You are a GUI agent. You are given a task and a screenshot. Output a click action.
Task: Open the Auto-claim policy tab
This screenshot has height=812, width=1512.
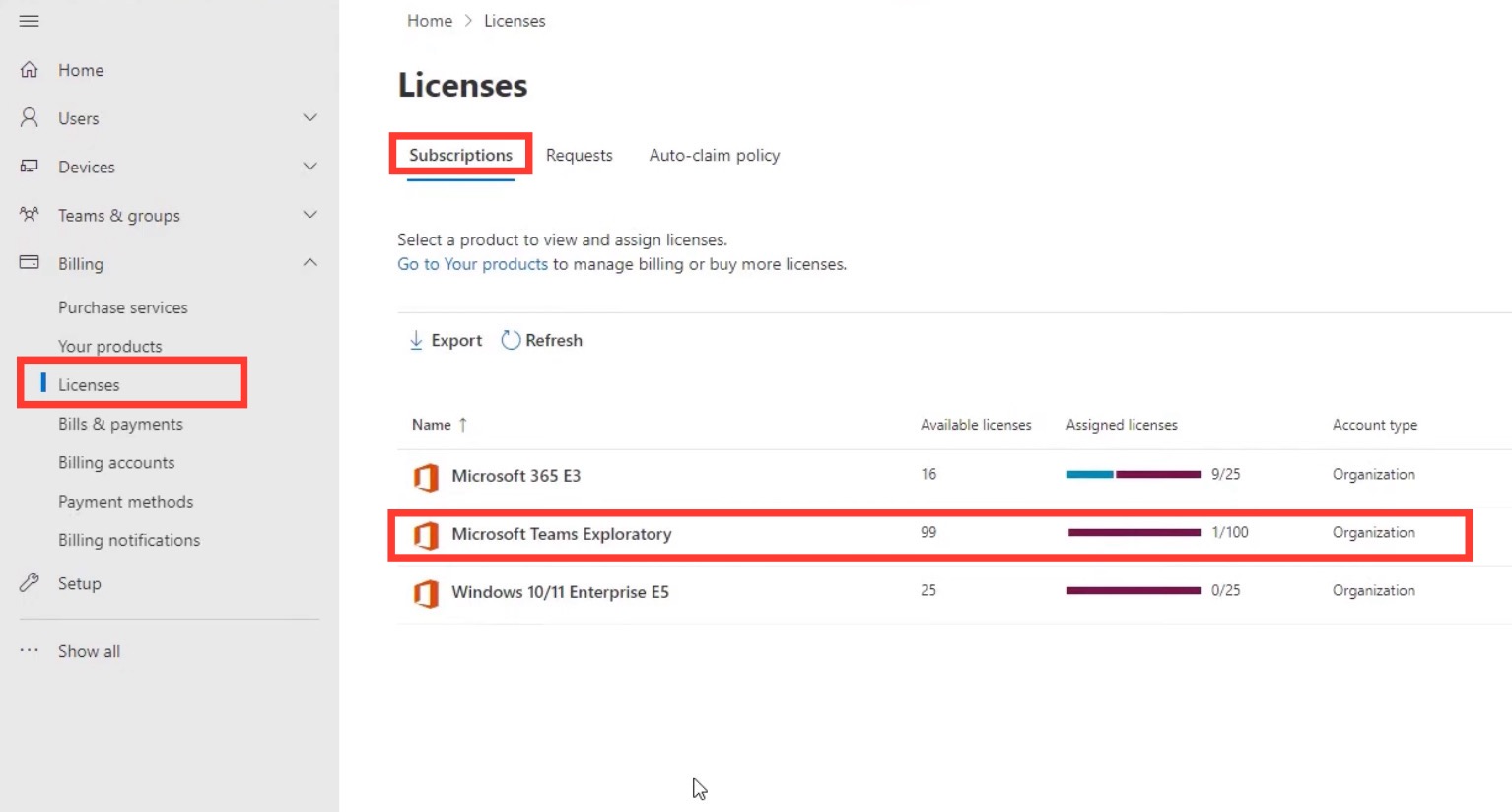(715, 155)
